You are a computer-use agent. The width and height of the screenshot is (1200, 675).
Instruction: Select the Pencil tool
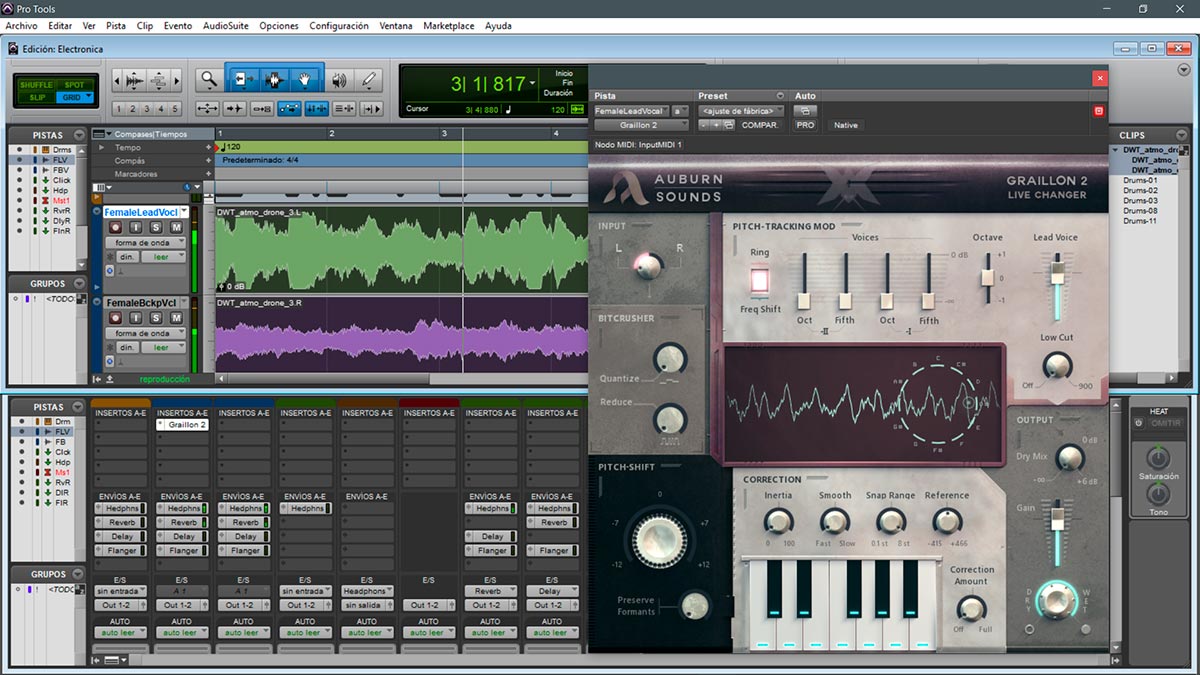[369, 79]
